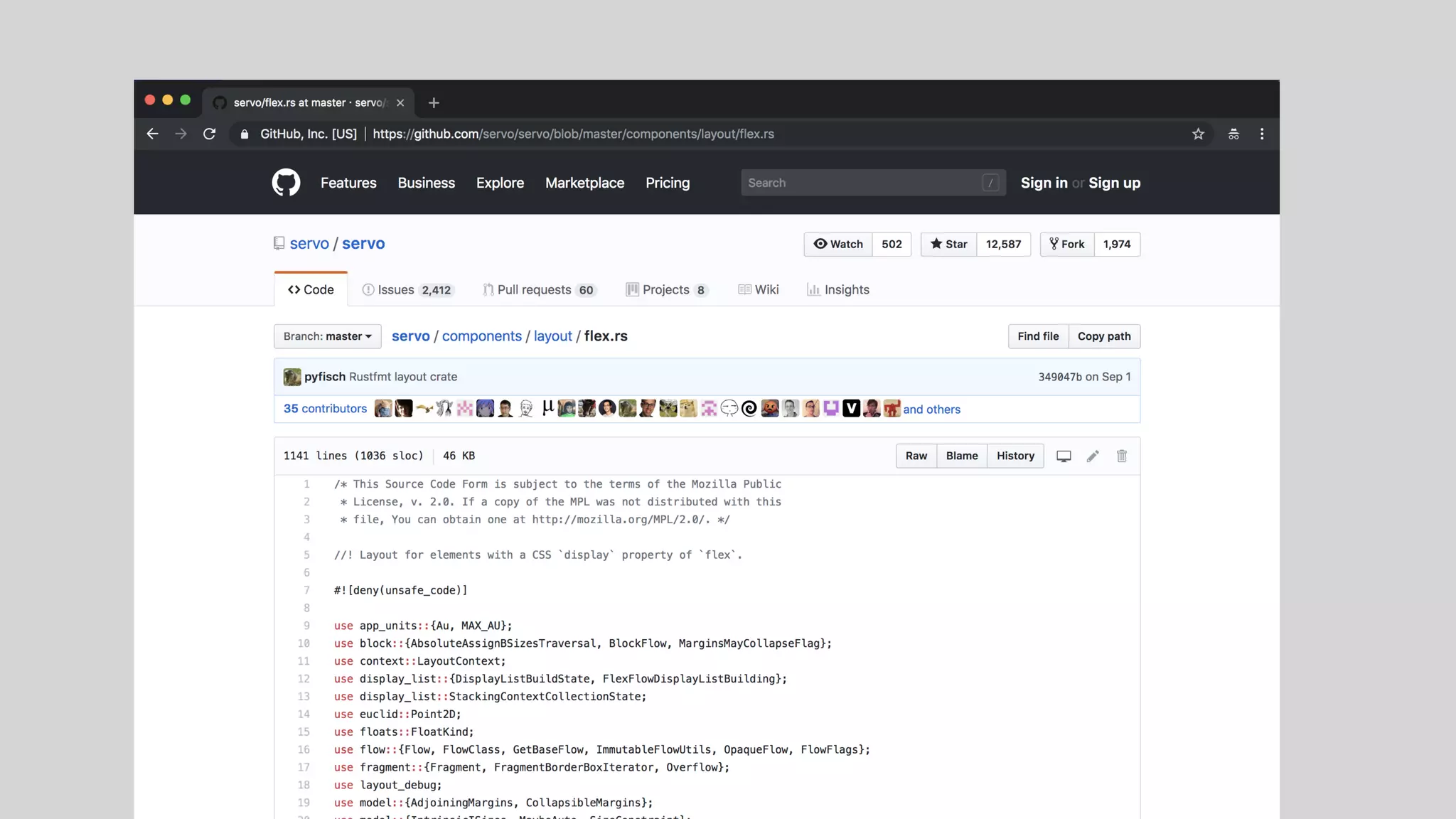The image size is (1456, 819).
Task: Show the 35 contributors list
Action: pyautogui.click(x=325, y=409)
